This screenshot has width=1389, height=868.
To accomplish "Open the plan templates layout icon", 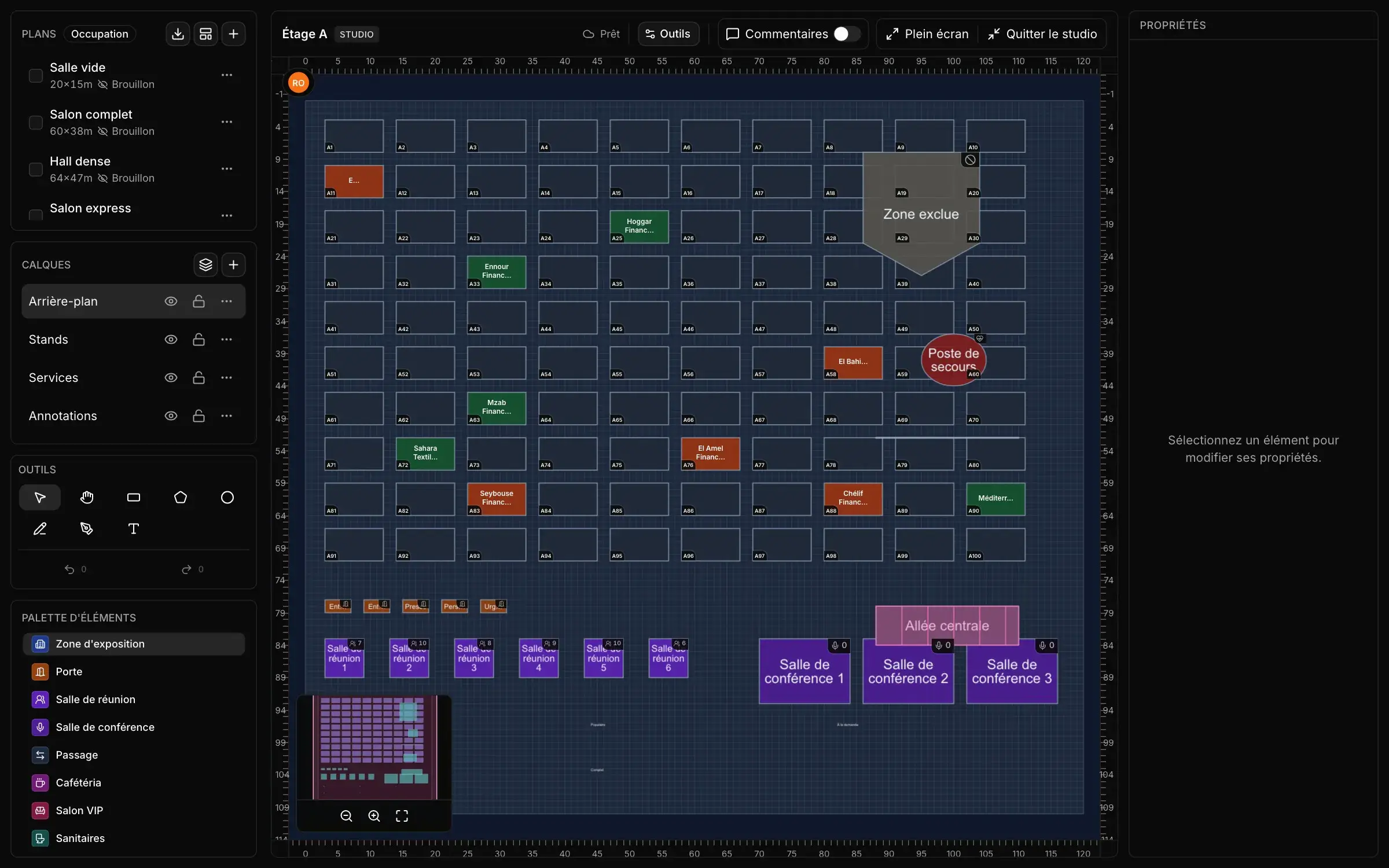I will (x=205, y=34).
